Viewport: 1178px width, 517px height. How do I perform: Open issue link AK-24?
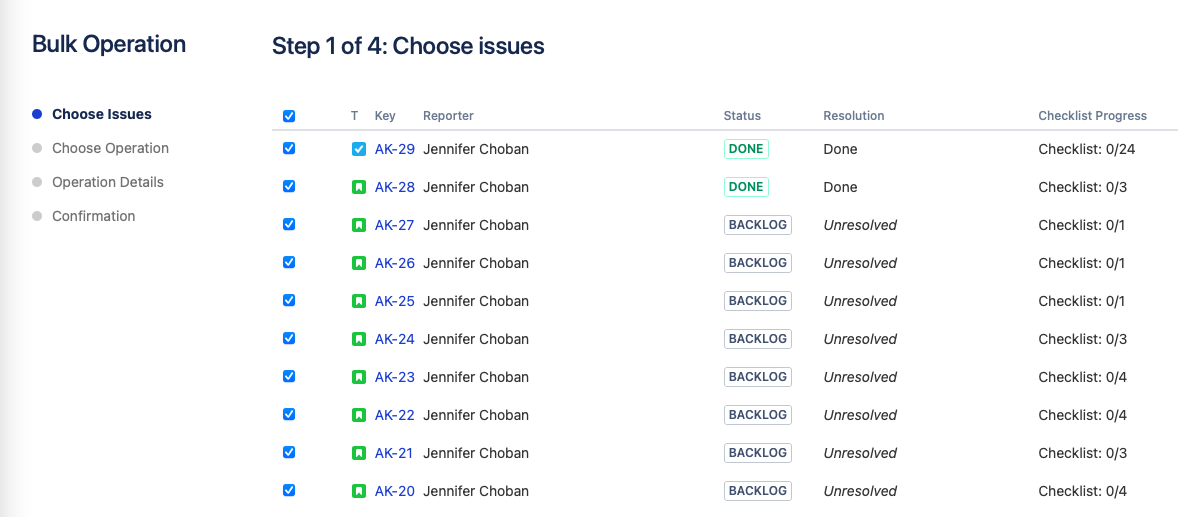coord(394,339)
